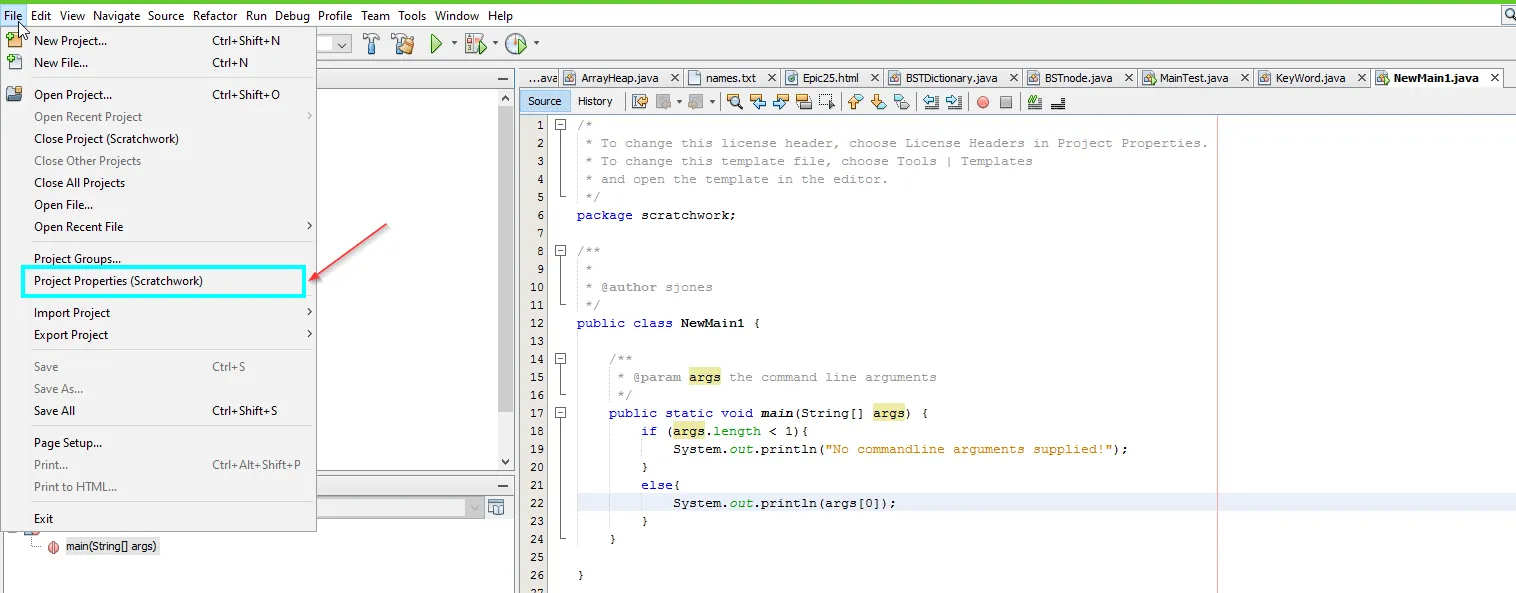The width and height of the screenshot is (1516, 593).
Task: Click the Build Project hammer icon
Action: click(371, 44)
